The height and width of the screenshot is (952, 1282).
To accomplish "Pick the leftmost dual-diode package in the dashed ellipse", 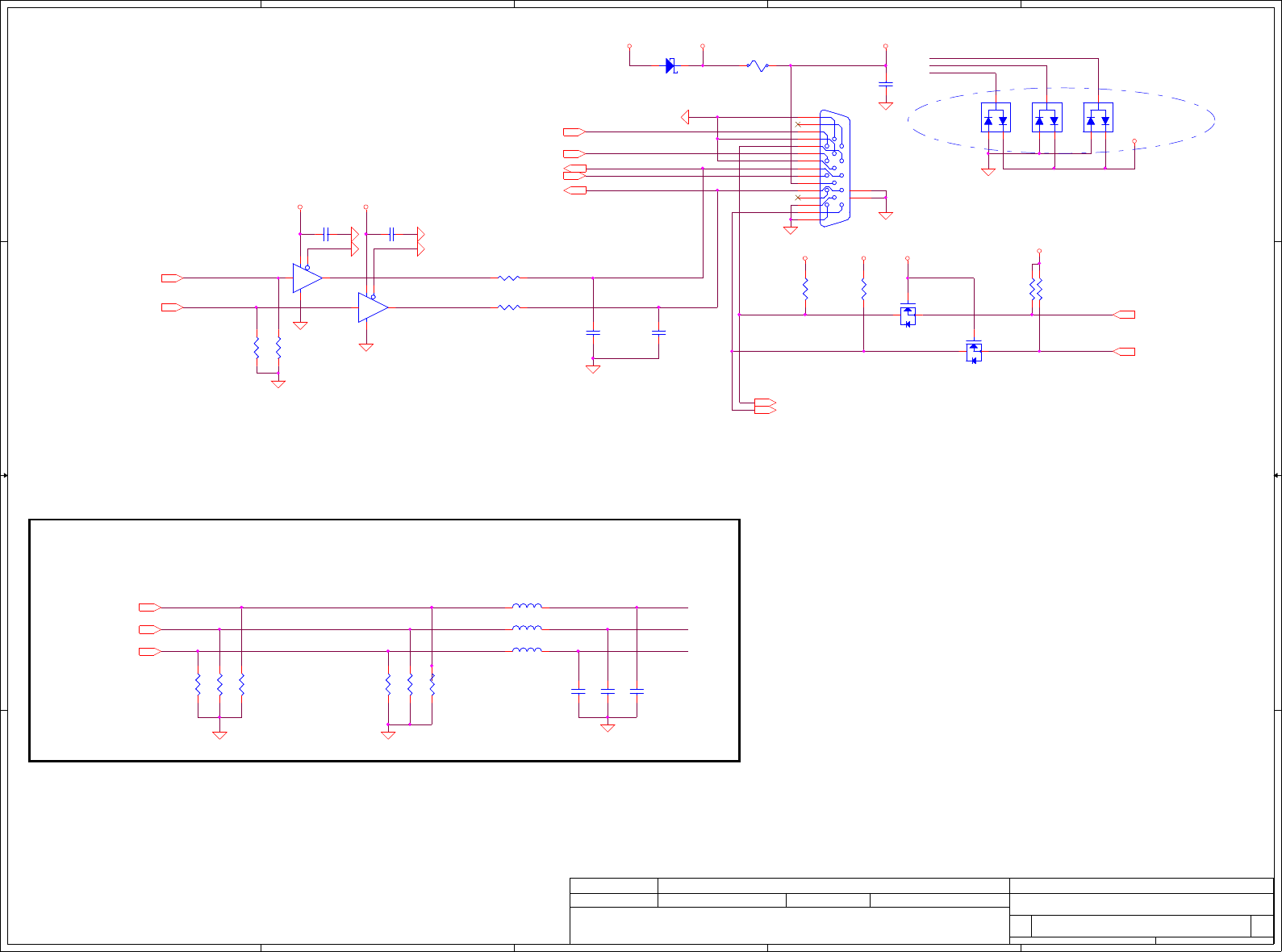I will coord(996,118).
